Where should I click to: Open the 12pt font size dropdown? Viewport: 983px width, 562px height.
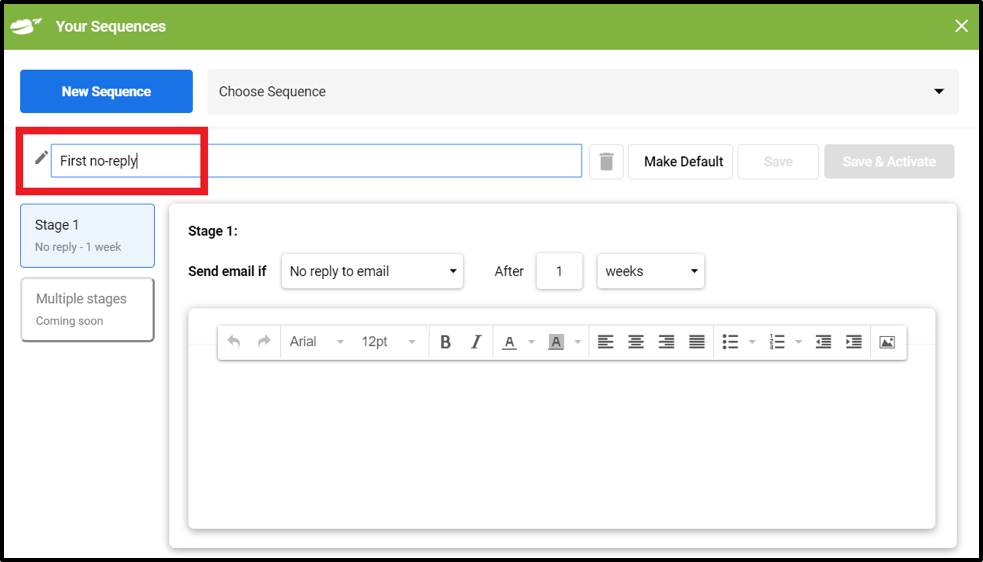pos(388,342)
